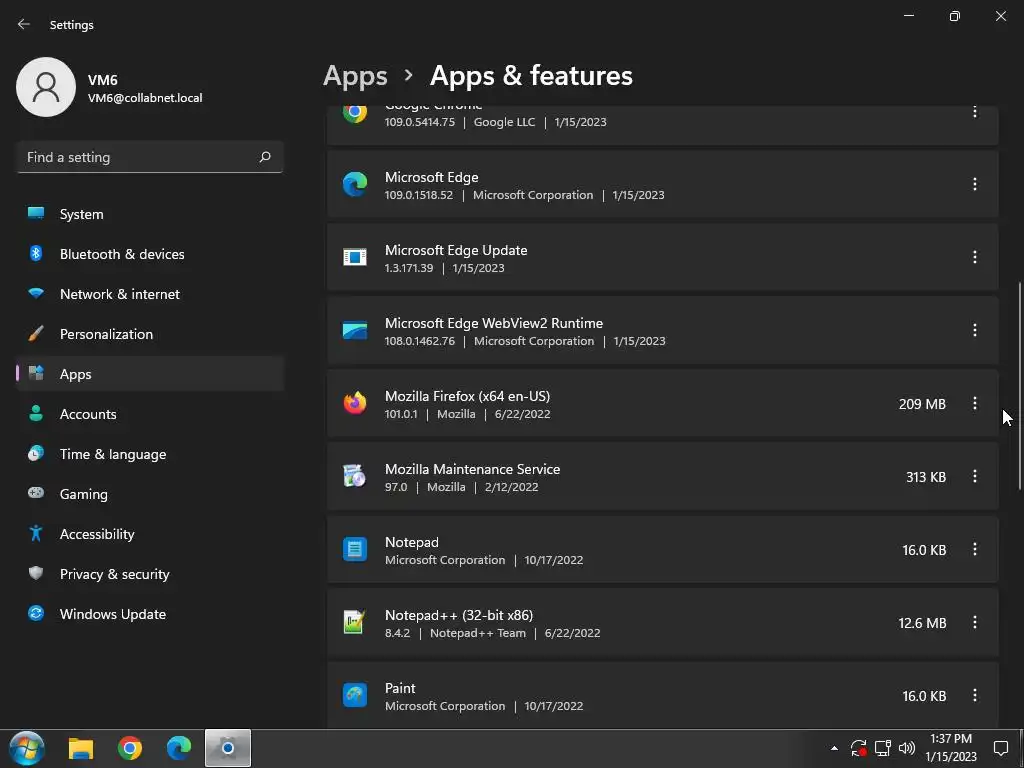Viewport: 1024px width, 768px height.
Task: Click the search magnifier icon
Action: coord(264,157)
